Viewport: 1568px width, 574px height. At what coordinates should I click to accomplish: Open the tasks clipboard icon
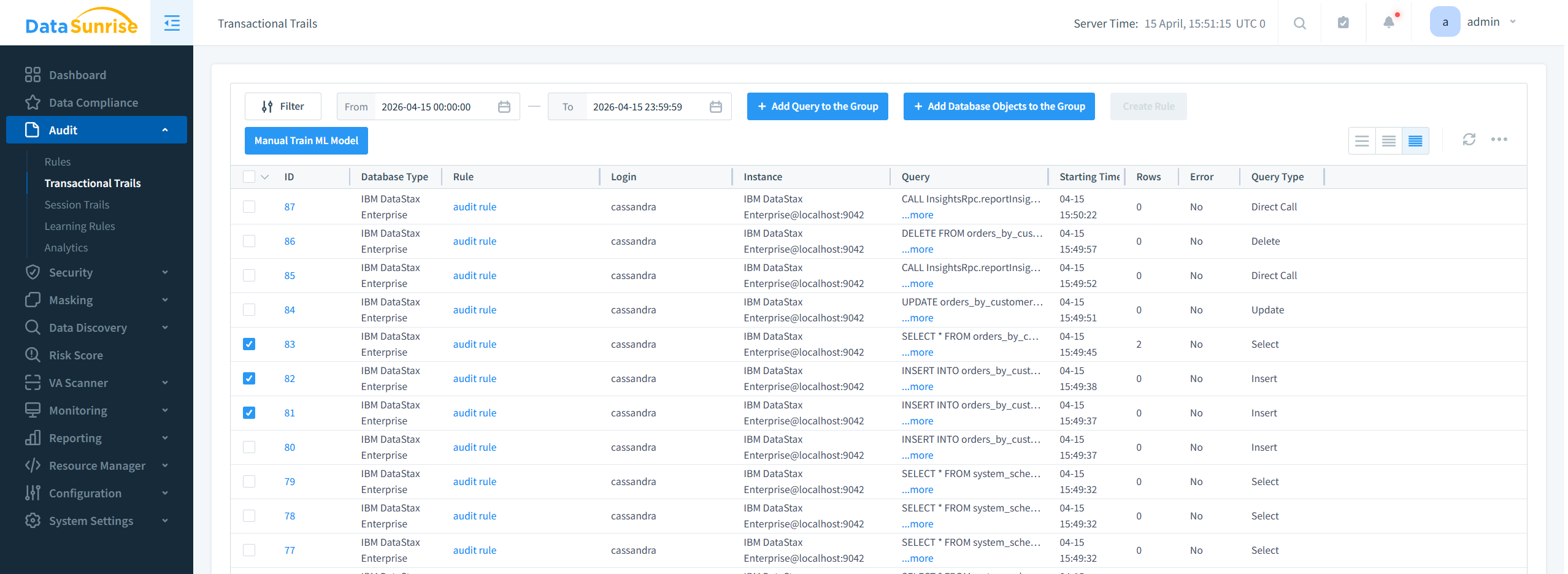(x=1343, y=23)
